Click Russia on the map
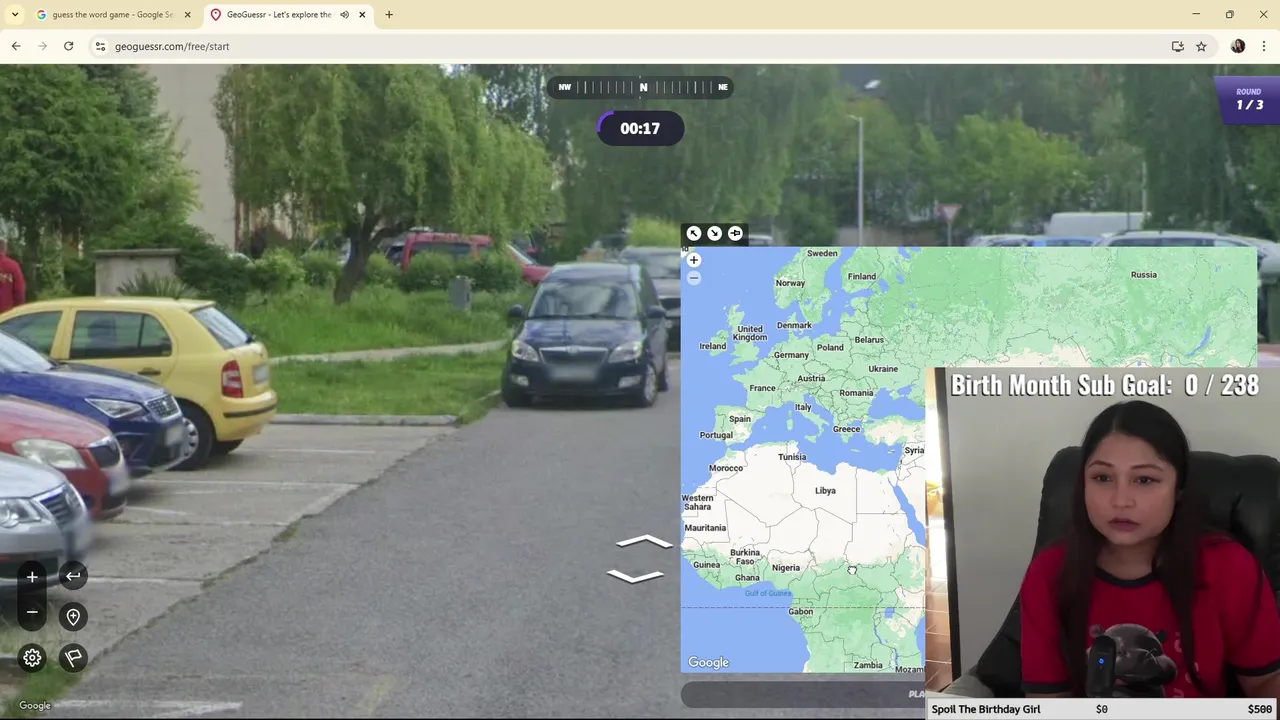This screenshot has height=720, width=1280. pyautogui.click(x=1143, y=274)
